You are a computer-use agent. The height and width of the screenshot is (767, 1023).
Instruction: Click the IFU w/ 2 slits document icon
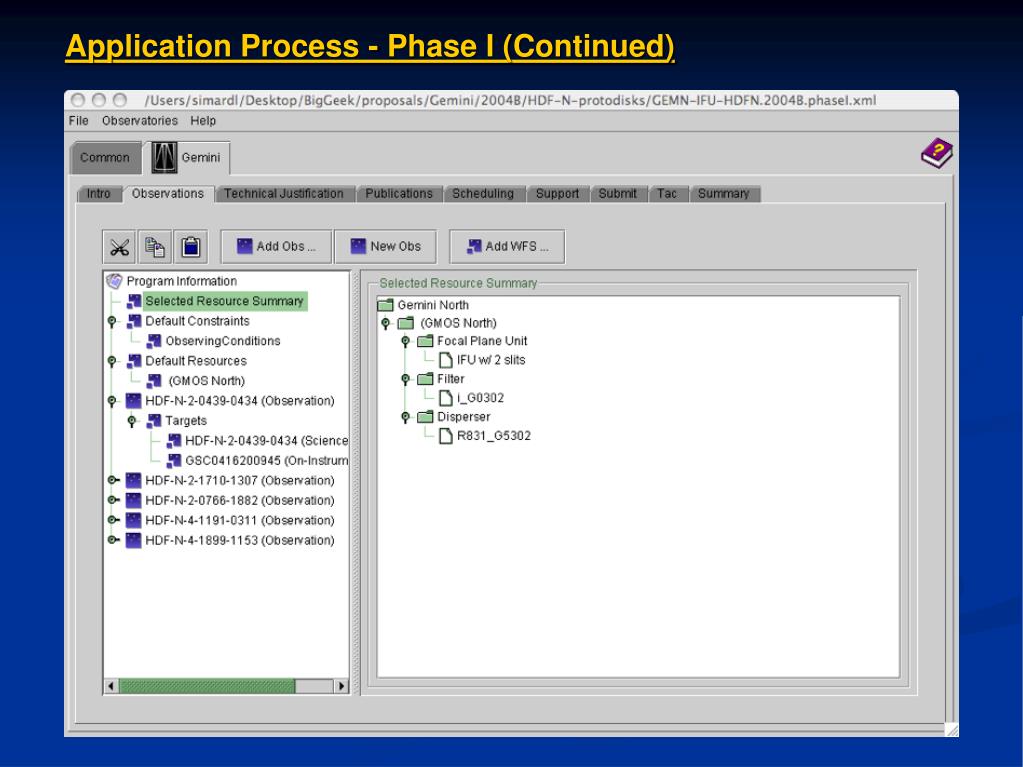[x=446, y=359]
